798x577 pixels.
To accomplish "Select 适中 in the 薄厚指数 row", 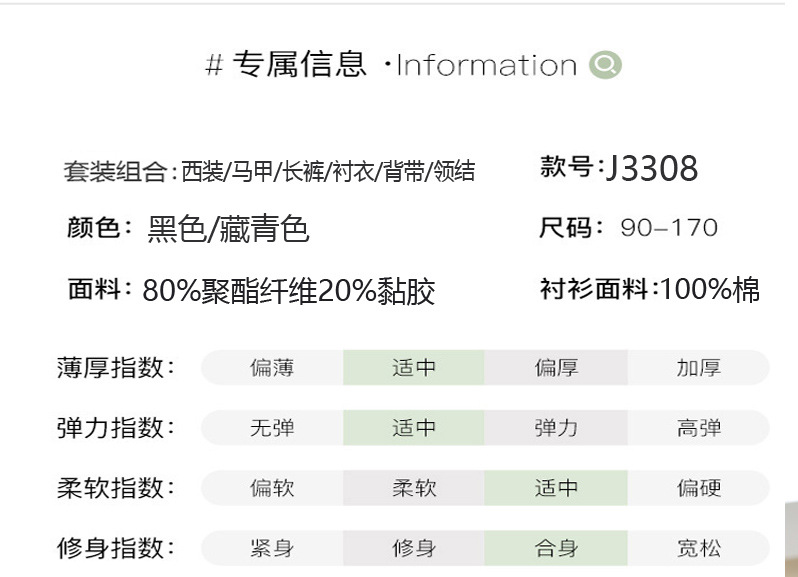I will [414, 368].
